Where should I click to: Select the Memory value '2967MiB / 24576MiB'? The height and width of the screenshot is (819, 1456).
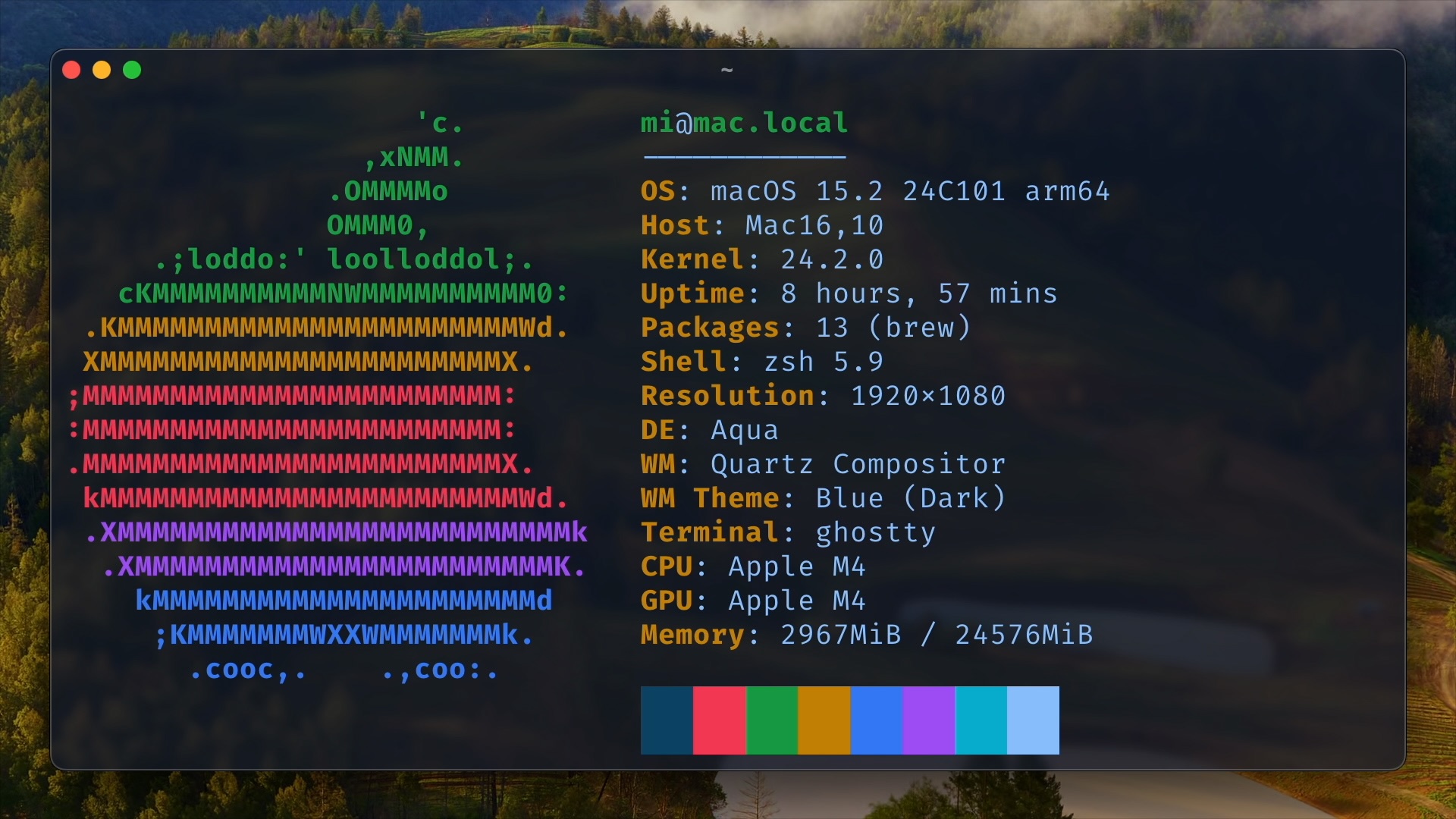coord(937,635)
